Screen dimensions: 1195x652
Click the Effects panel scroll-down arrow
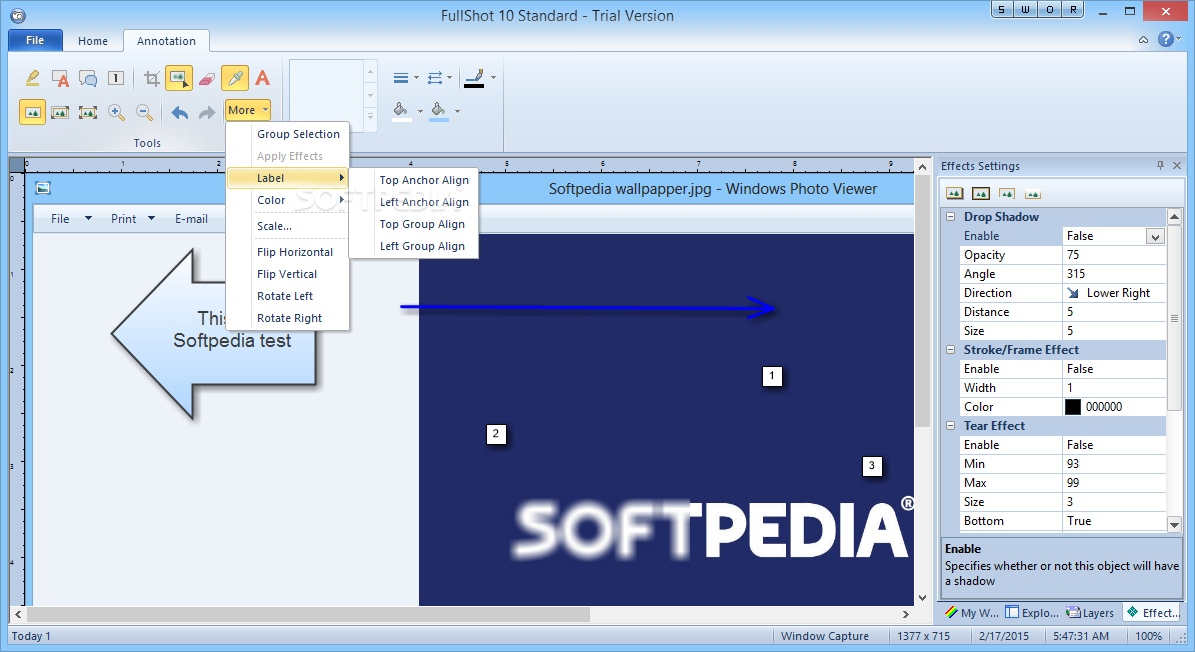coord(1174,524)
